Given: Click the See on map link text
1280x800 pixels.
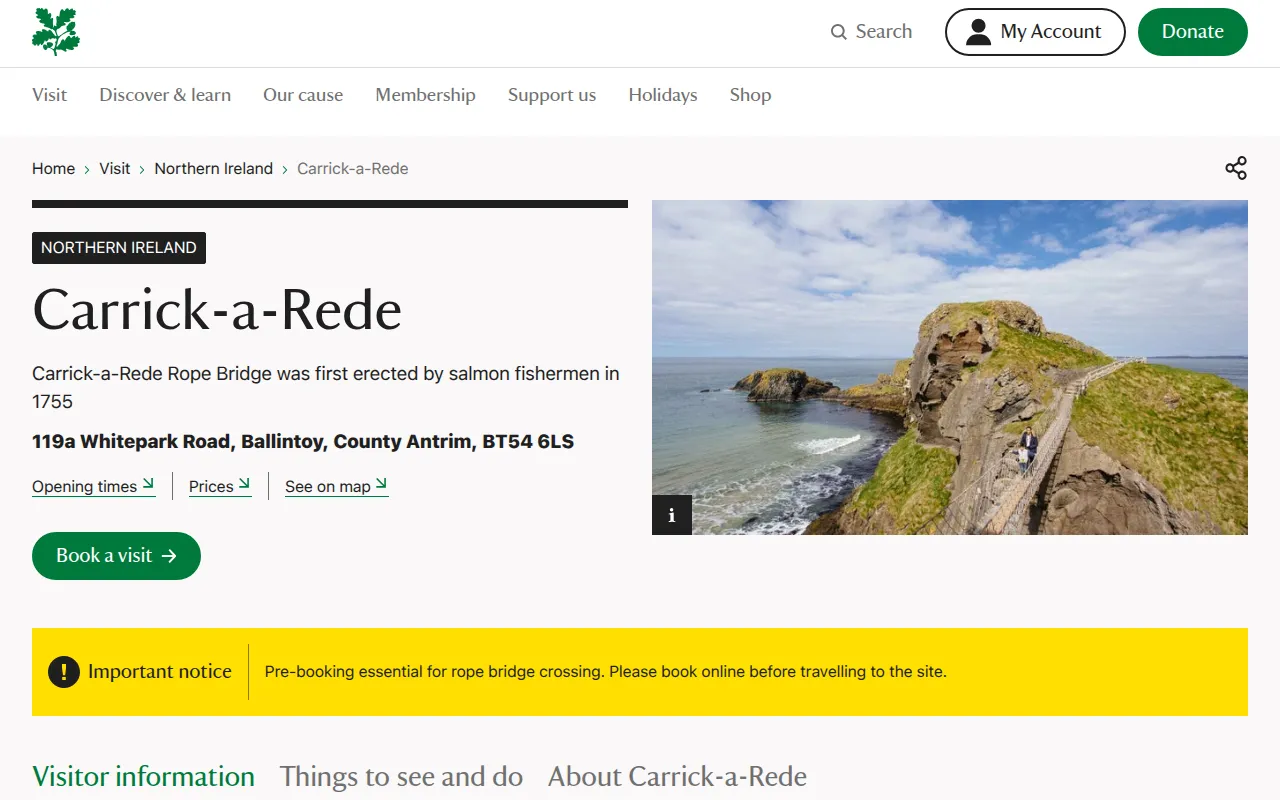Looking at the screenshot, I should click(328, 487).
